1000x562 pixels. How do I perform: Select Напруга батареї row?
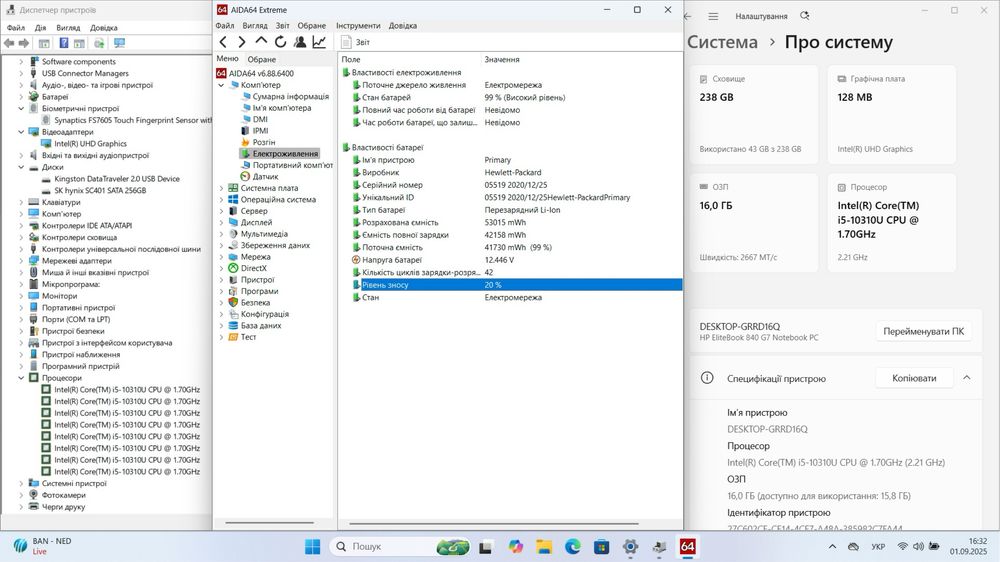[x=517, y=260]
